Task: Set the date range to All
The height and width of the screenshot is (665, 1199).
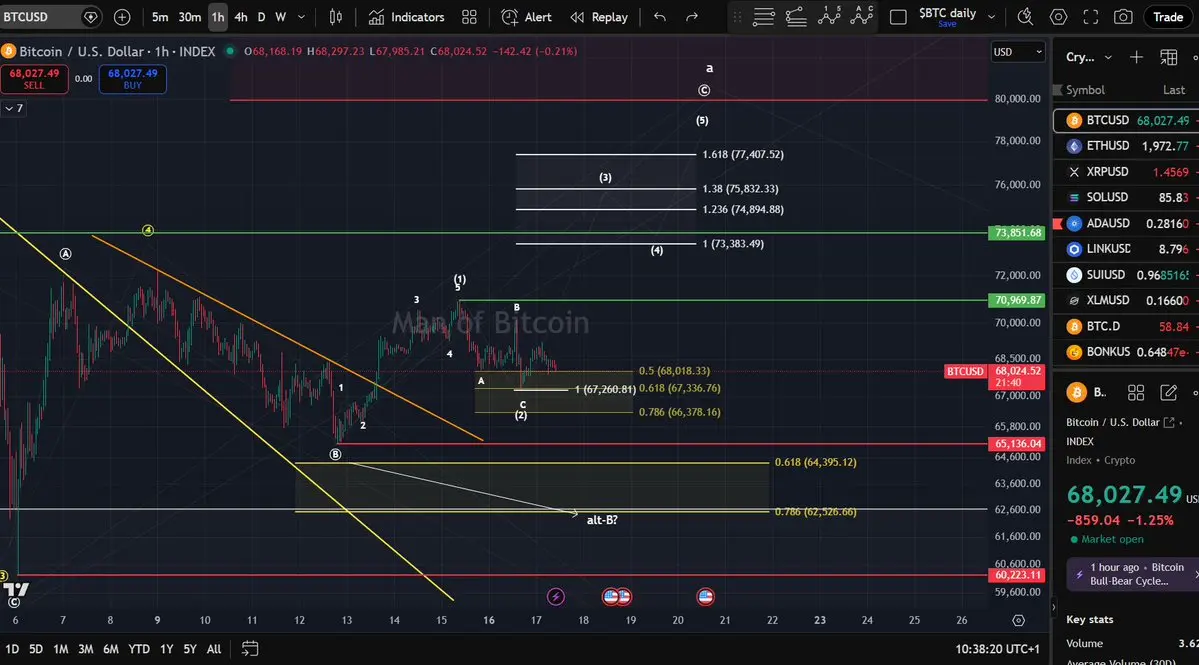Action: (214, 649)
